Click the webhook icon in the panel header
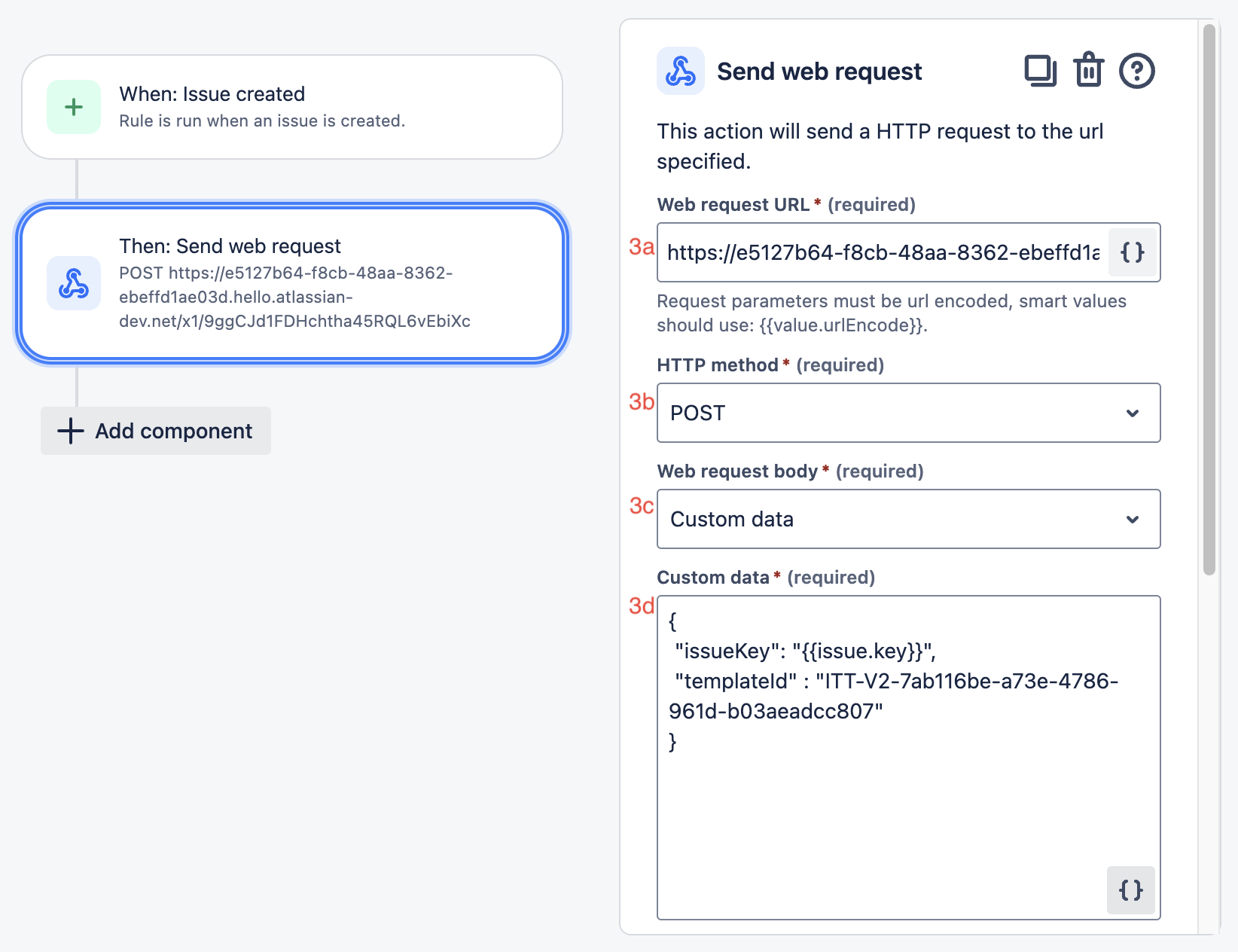 tap(681, 71)
